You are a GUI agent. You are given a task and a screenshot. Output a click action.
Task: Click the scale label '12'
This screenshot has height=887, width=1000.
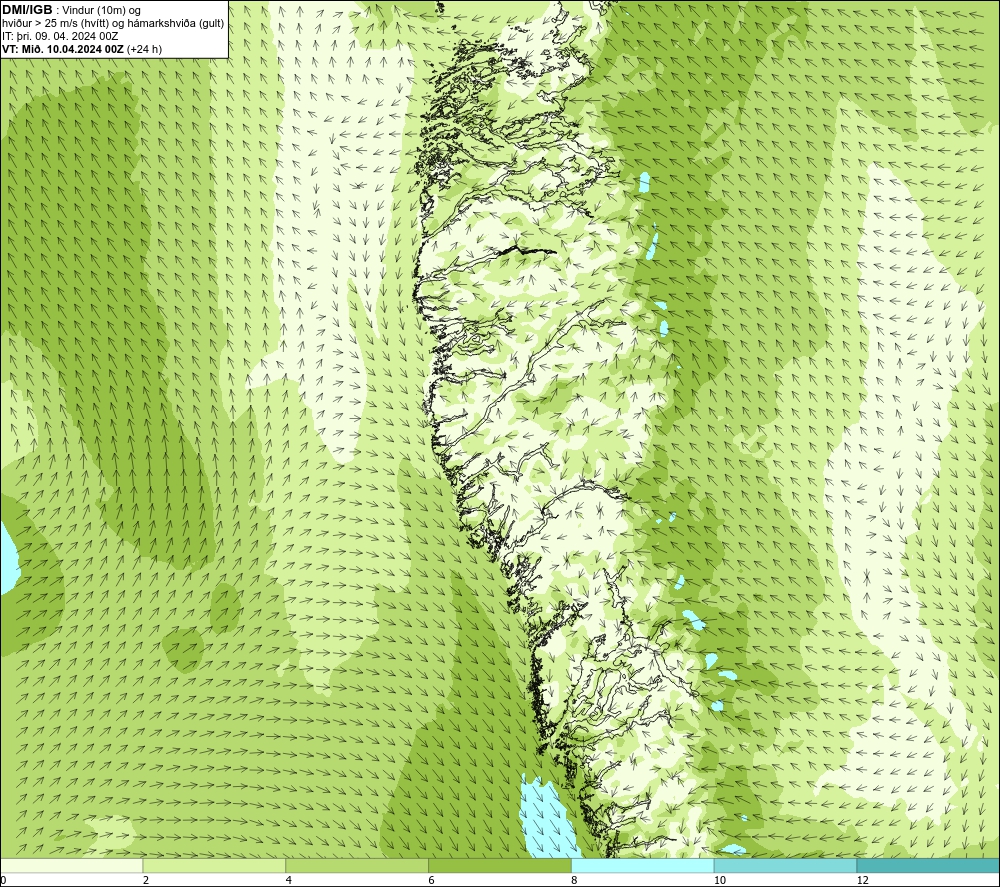click(x=863, y=880)
